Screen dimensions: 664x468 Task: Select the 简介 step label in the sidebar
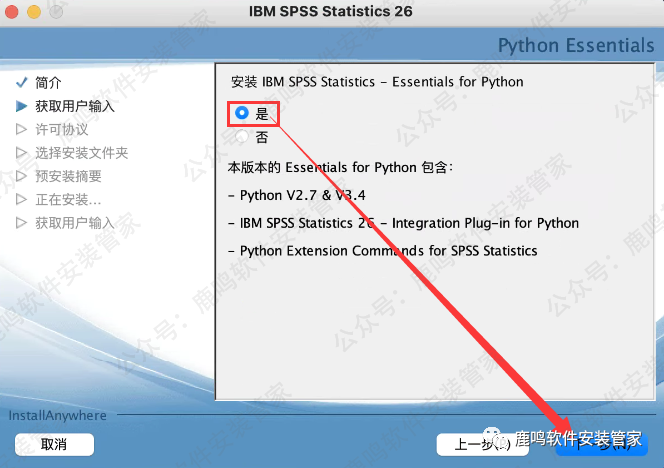coord(48,82)
